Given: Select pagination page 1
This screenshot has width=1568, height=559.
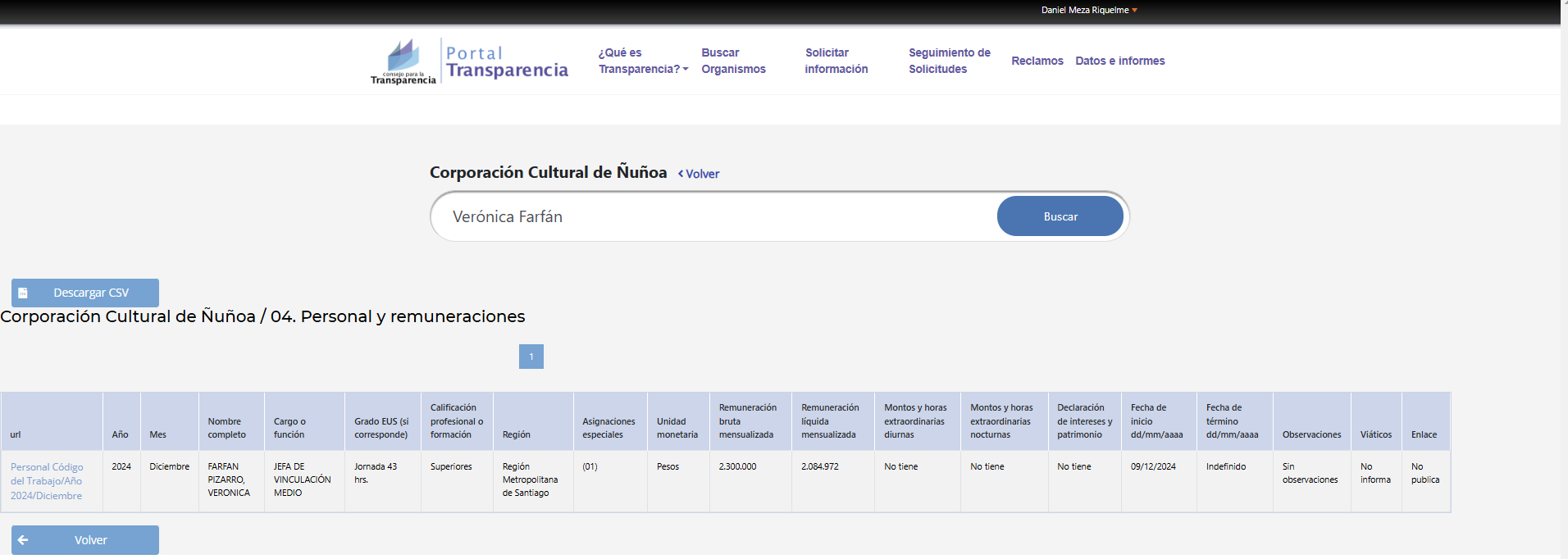Looking at the screenshot, I should point(531,357).
